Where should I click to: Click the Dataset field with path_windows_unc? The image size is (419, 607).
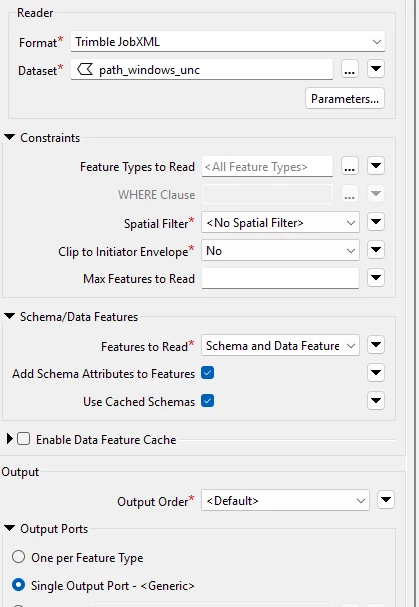202,70
